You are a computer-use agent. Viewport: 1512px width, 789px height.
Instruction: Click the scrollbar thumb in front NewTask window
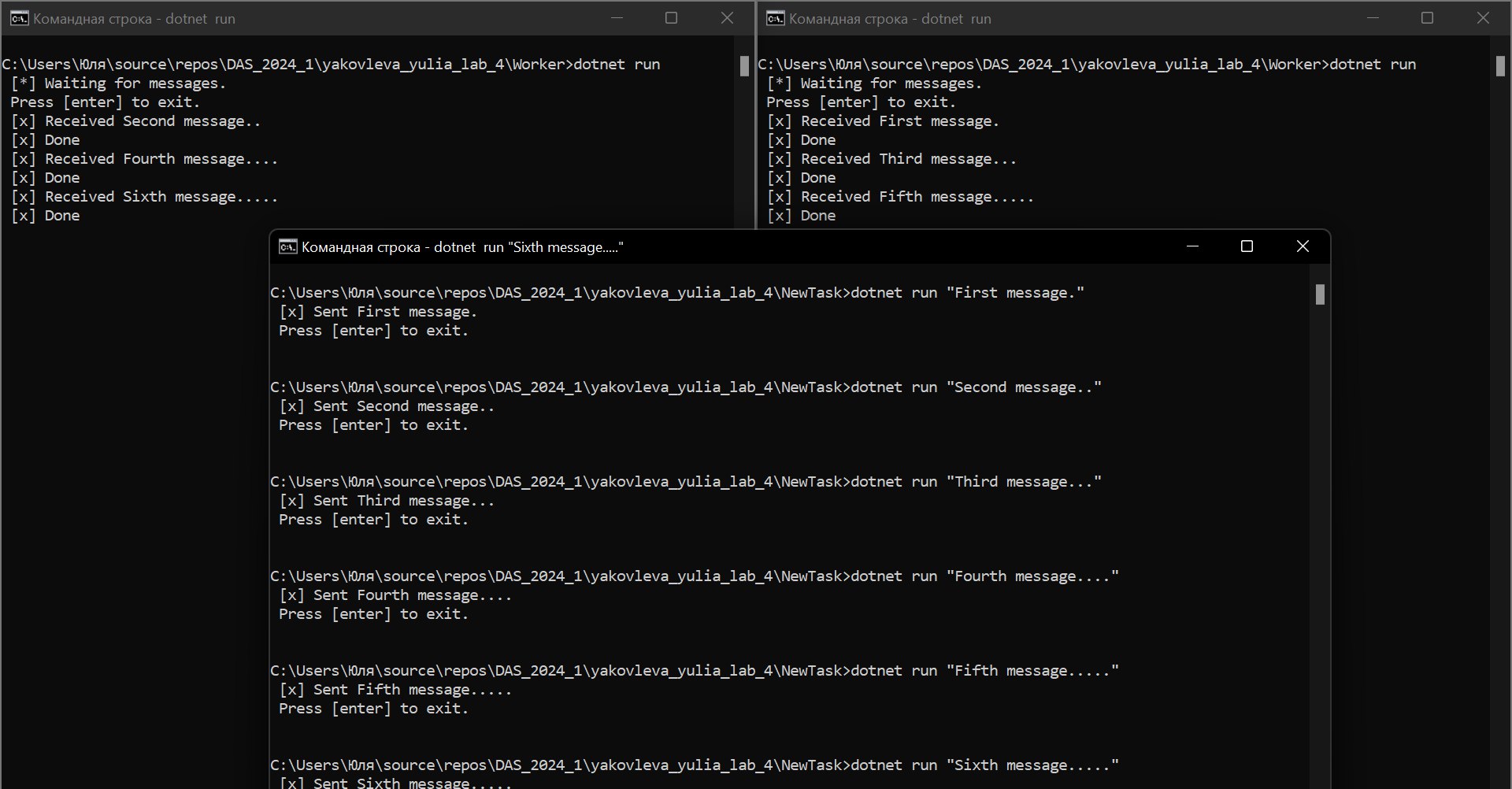tap(1320, 294)
